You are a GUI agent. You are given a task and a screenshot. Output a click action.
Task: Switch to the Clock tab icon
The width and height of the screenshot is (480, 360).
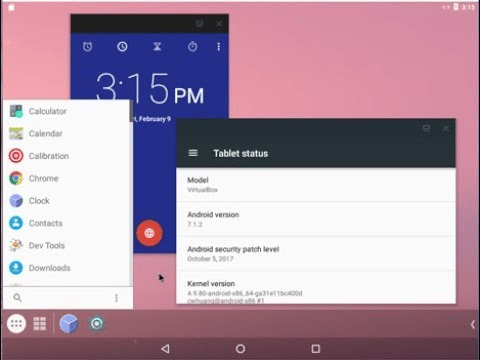(x=122, y=46)
